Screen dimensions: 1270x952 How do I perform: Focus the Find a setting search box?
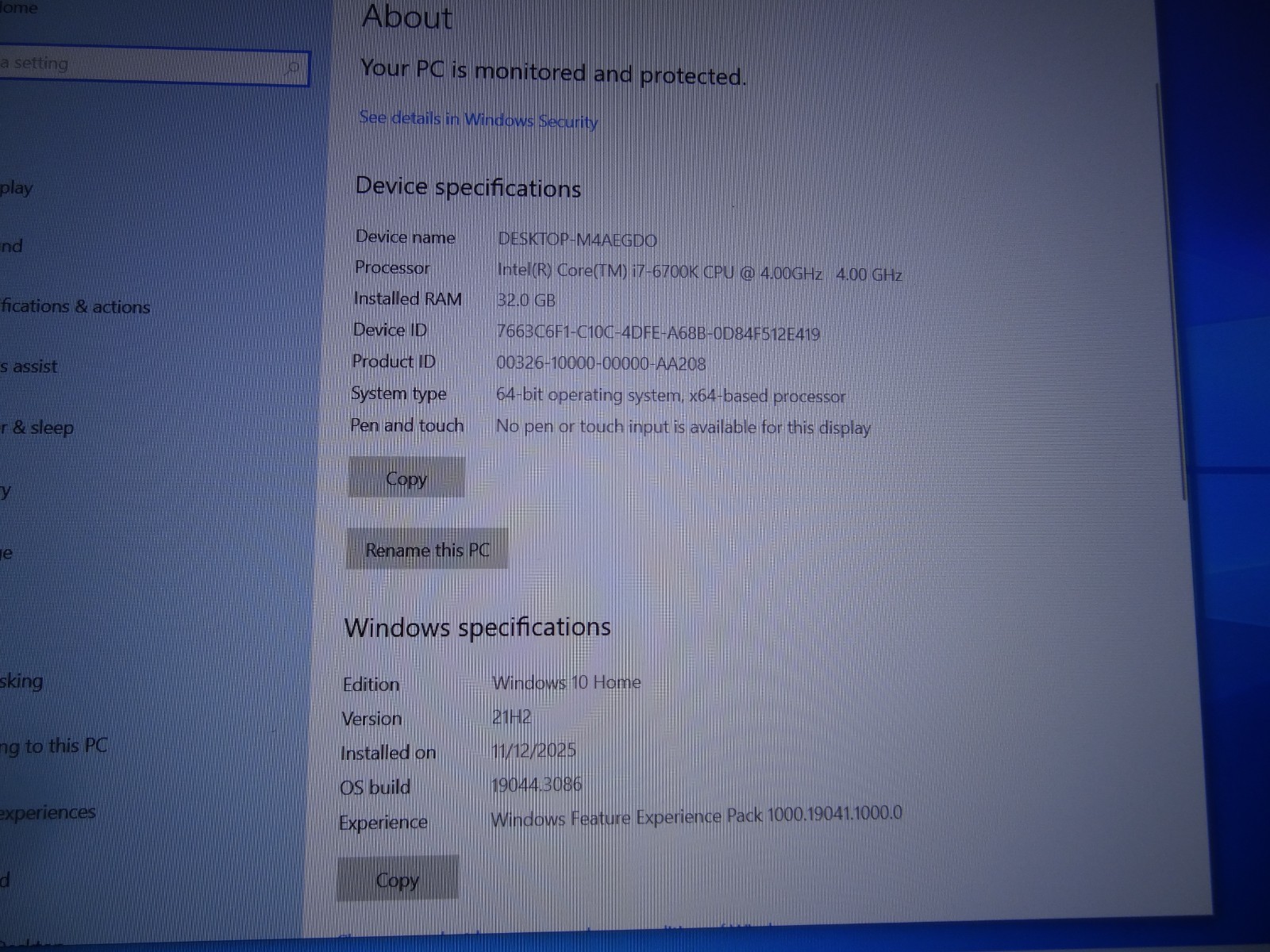click(153, 65)
